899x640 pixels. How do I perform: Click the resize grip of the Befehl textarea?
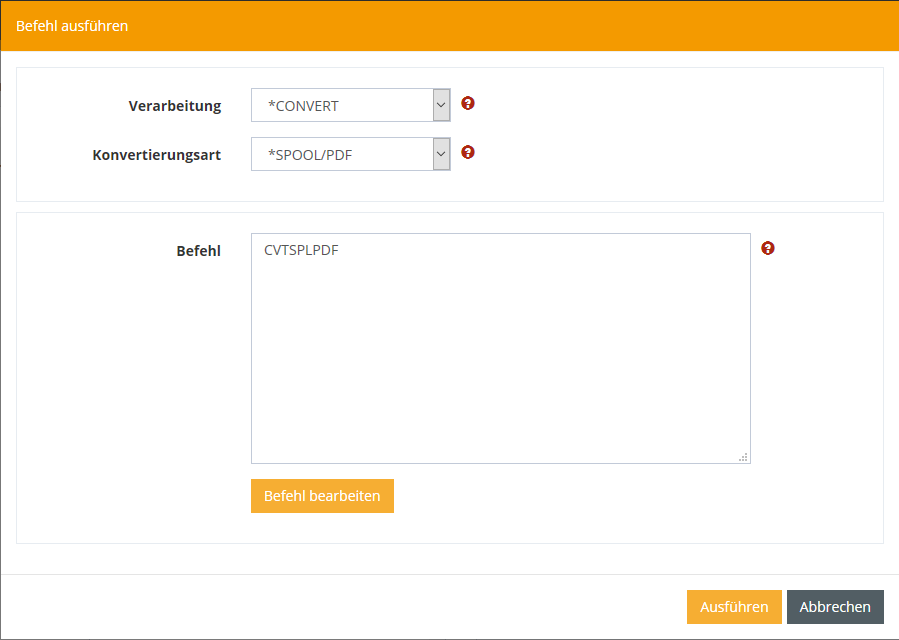(743, 457)
